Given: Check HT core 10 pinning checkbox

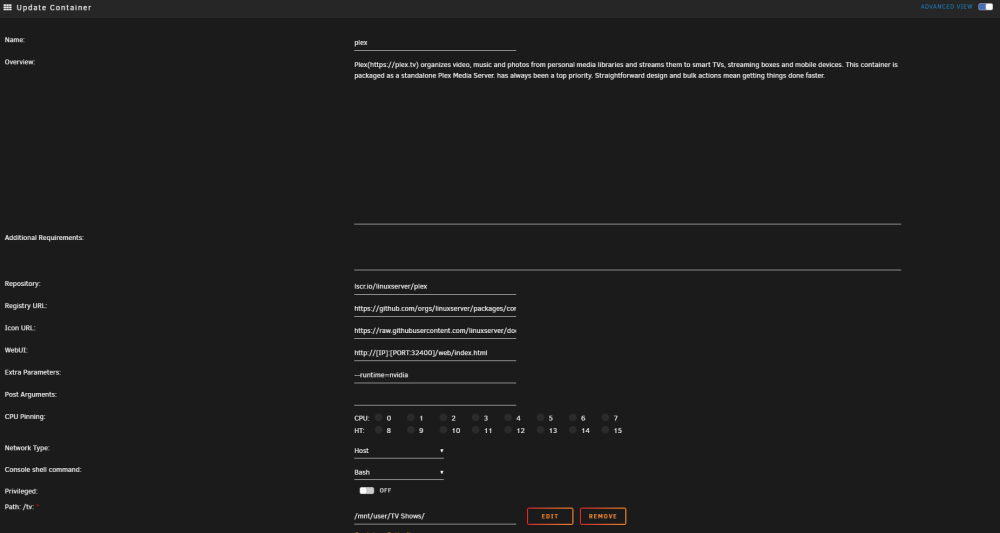Looking at the screenshot, I should point(443,430).
